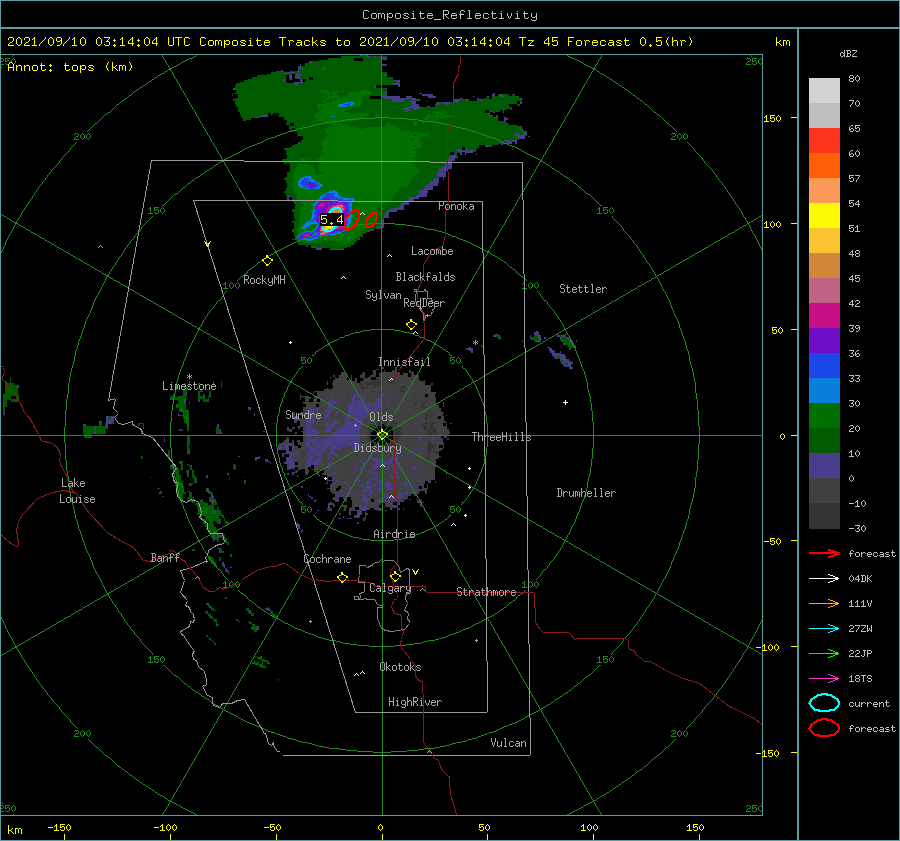Screen dimensions: 900x841
Task: Click the yellow diamond marker below Cochrane
Action: point(342,577)
